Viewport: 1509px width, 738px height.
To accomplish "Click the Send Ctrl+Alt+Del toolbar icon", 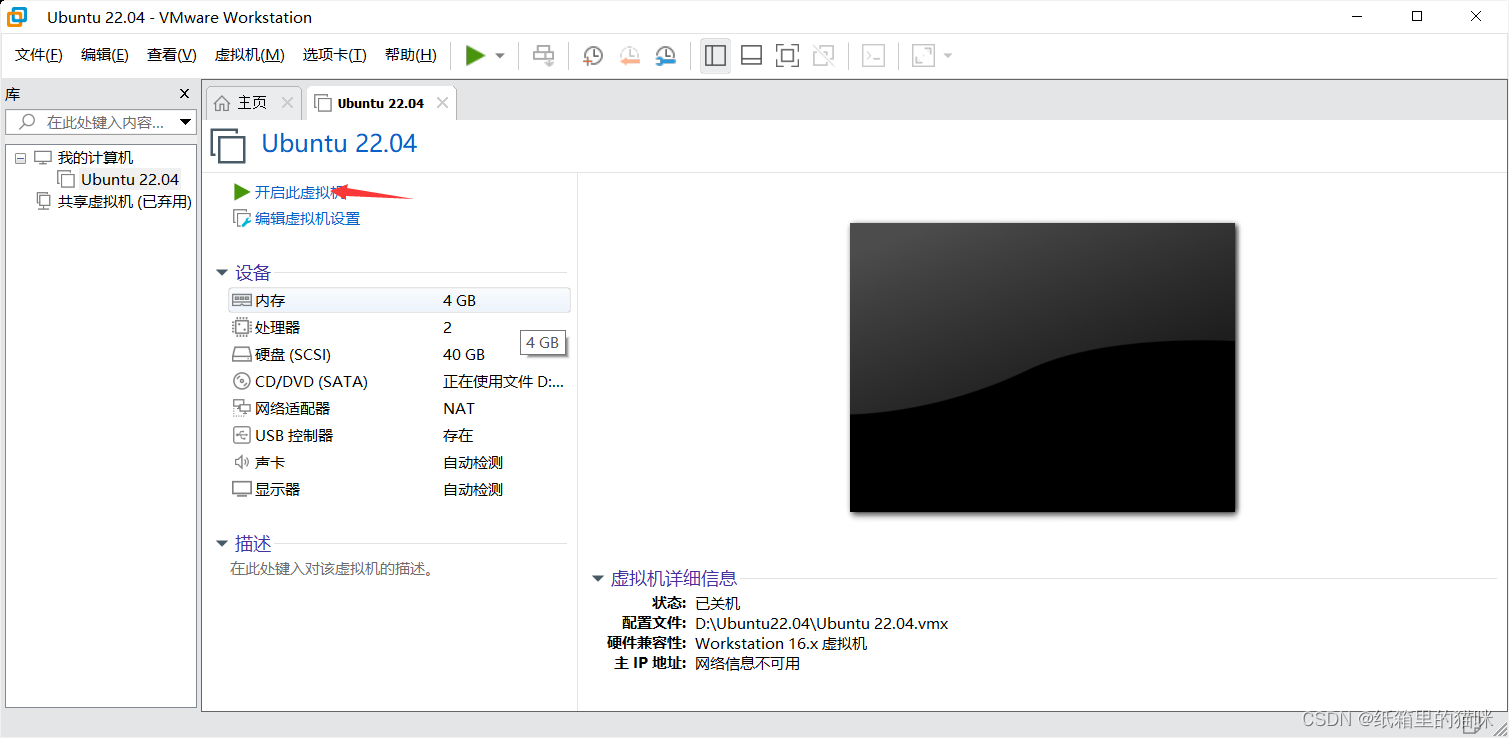I will click(544, 55).
